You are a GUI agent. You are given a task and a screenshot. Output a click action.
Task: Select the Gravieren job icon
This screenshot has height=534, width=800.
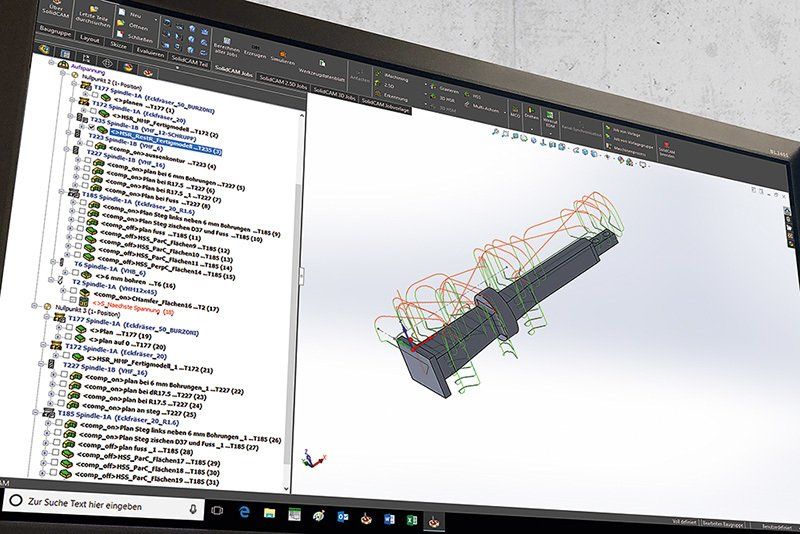(x=433, y=87)
